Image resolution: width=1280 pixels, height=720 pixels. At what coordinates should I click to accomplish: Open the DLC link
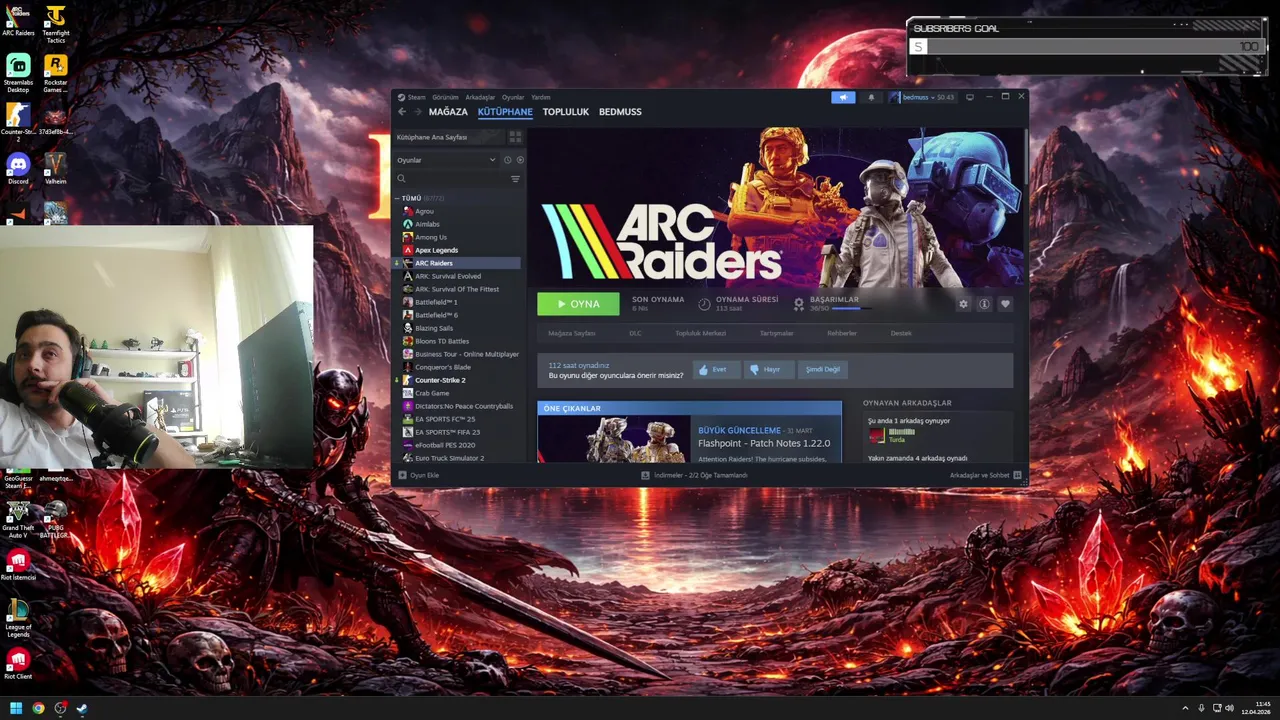click(x=635, y=333)
